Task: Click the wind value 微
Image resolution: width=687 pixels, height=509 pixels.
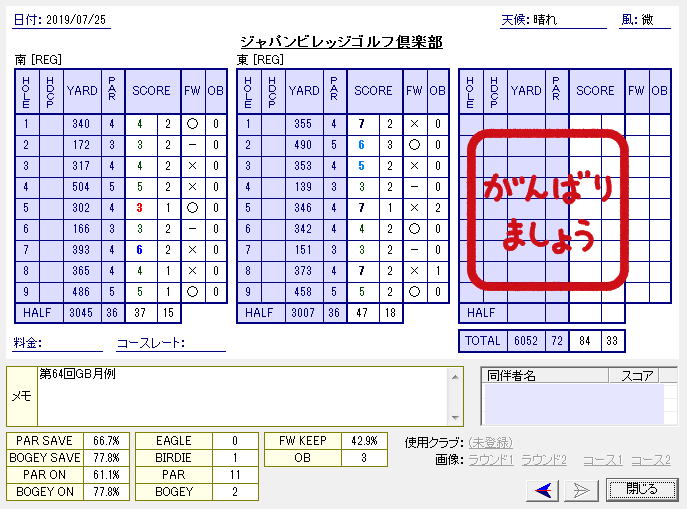Action: click(648, 20)
